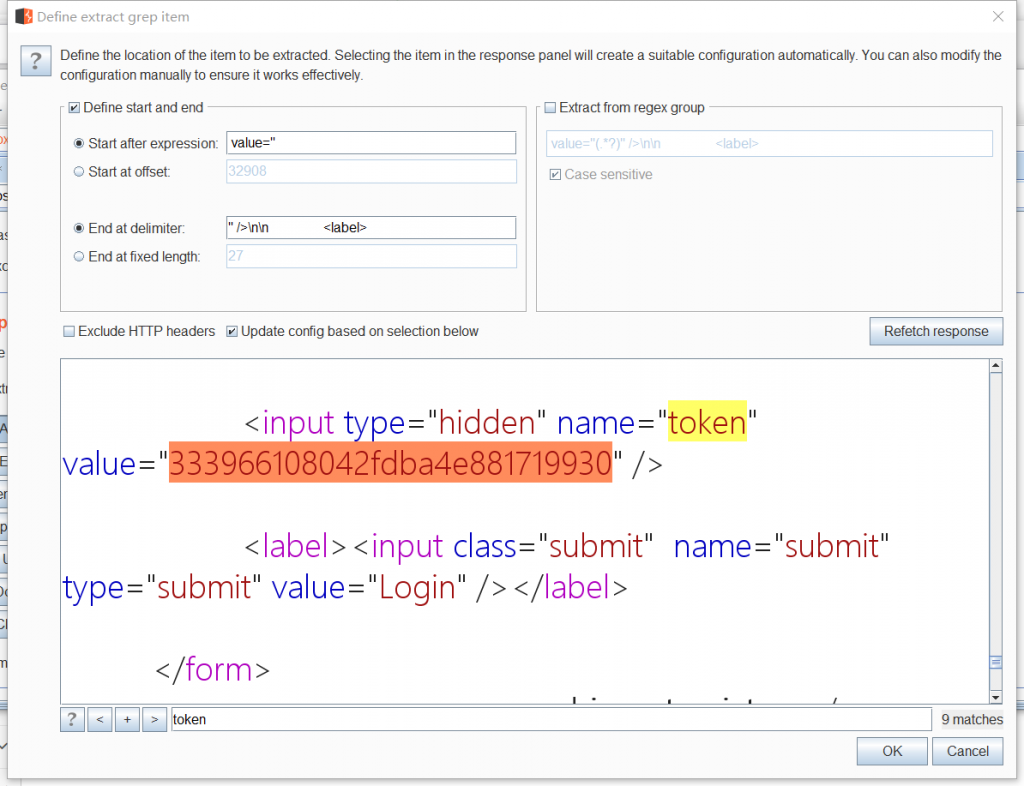Toggle Define start and end checkbox
1024x786 pixels.
[x=74, y=108]
